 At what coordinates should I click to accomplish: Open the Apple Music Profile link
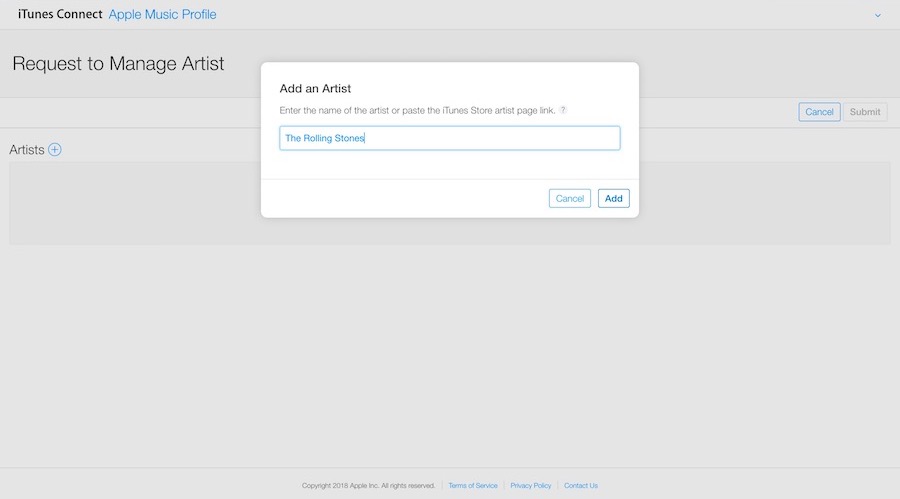click(x=162, y=14)
